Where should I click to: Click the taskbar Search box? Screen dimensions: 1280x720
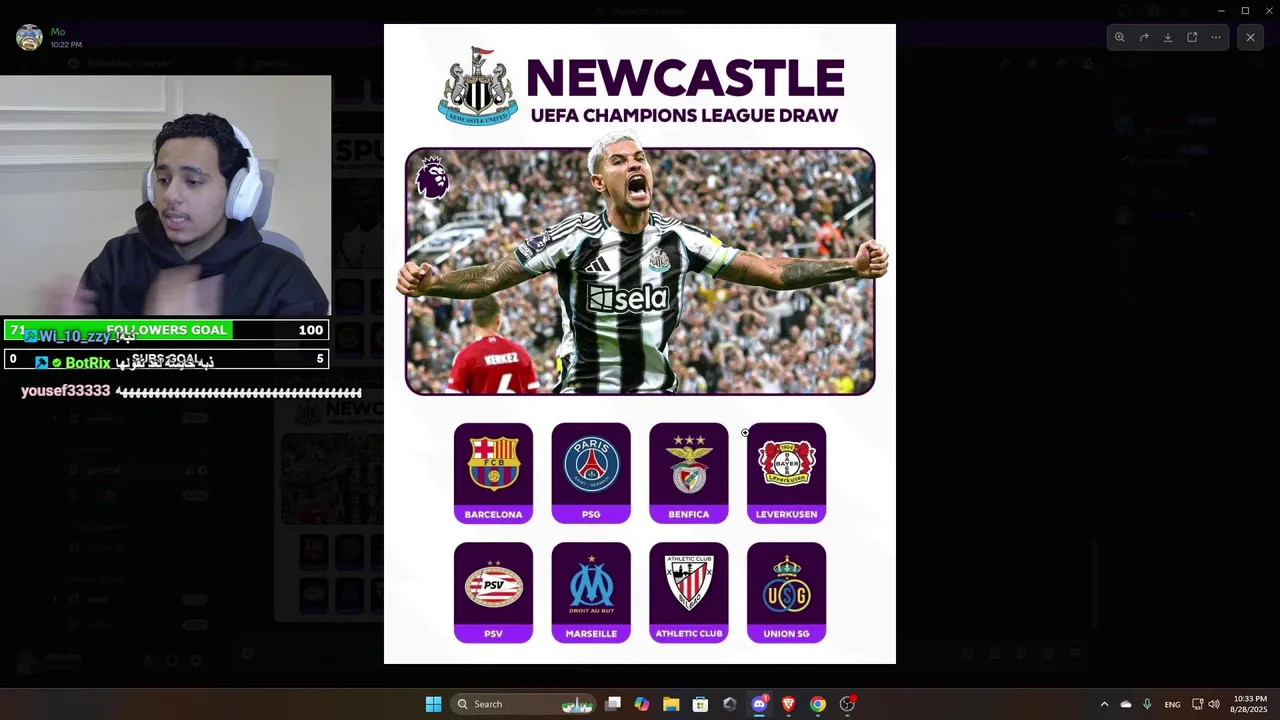[524, 704]
